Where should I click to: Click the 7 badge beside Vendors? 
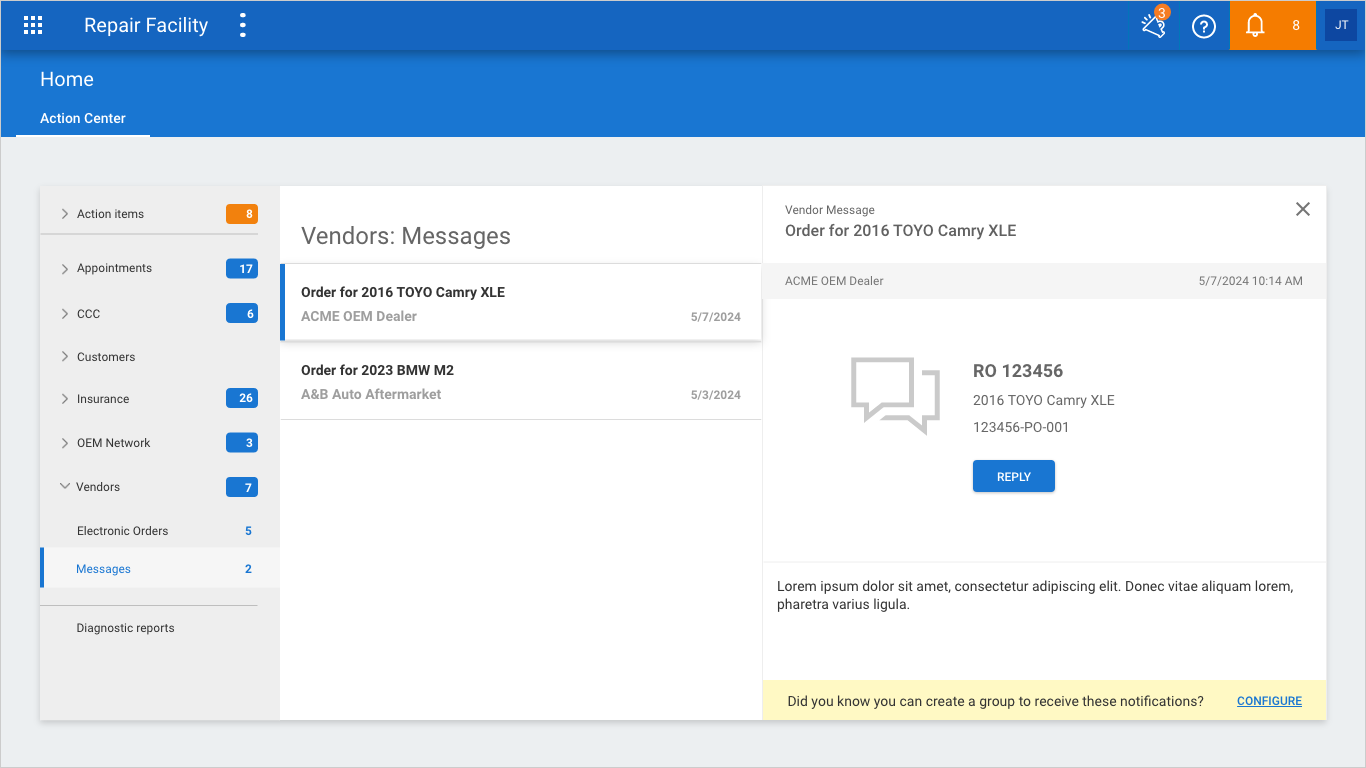pyautogui.click(x=242, y=487)
